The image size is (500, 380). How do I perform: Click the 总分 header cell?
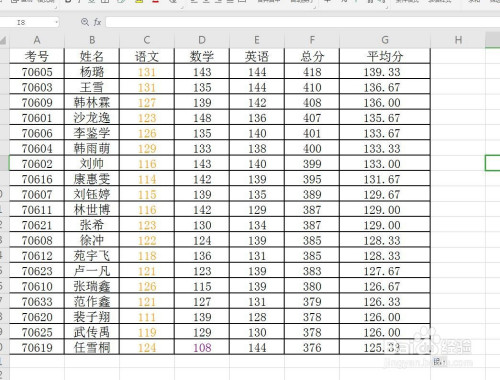tap(312, 56)
